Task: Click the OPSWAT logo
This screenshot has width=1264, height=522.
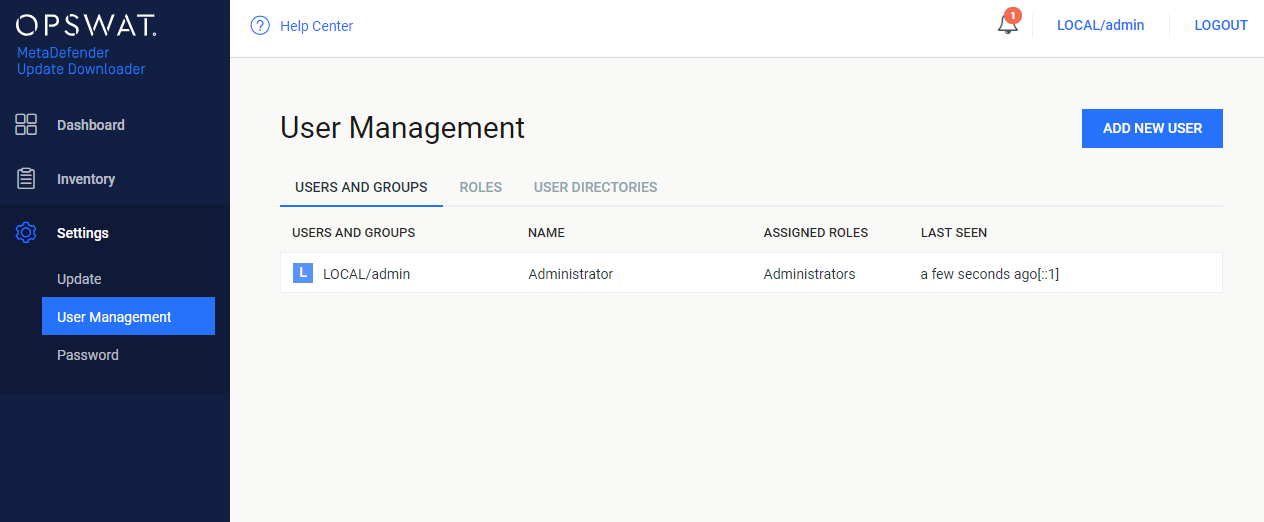Action: point(86,26)
